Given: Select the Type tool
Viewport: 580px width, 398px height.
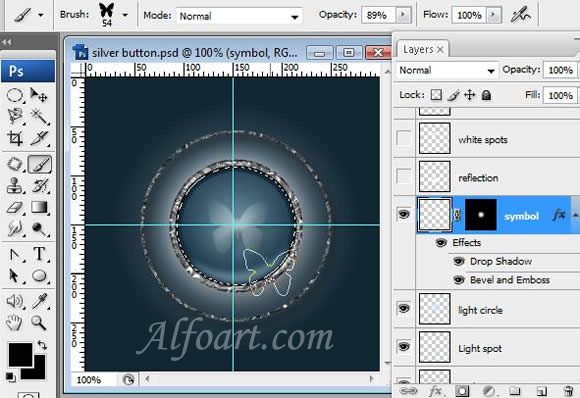Looking at the screenshot, I should coord(39,254).
